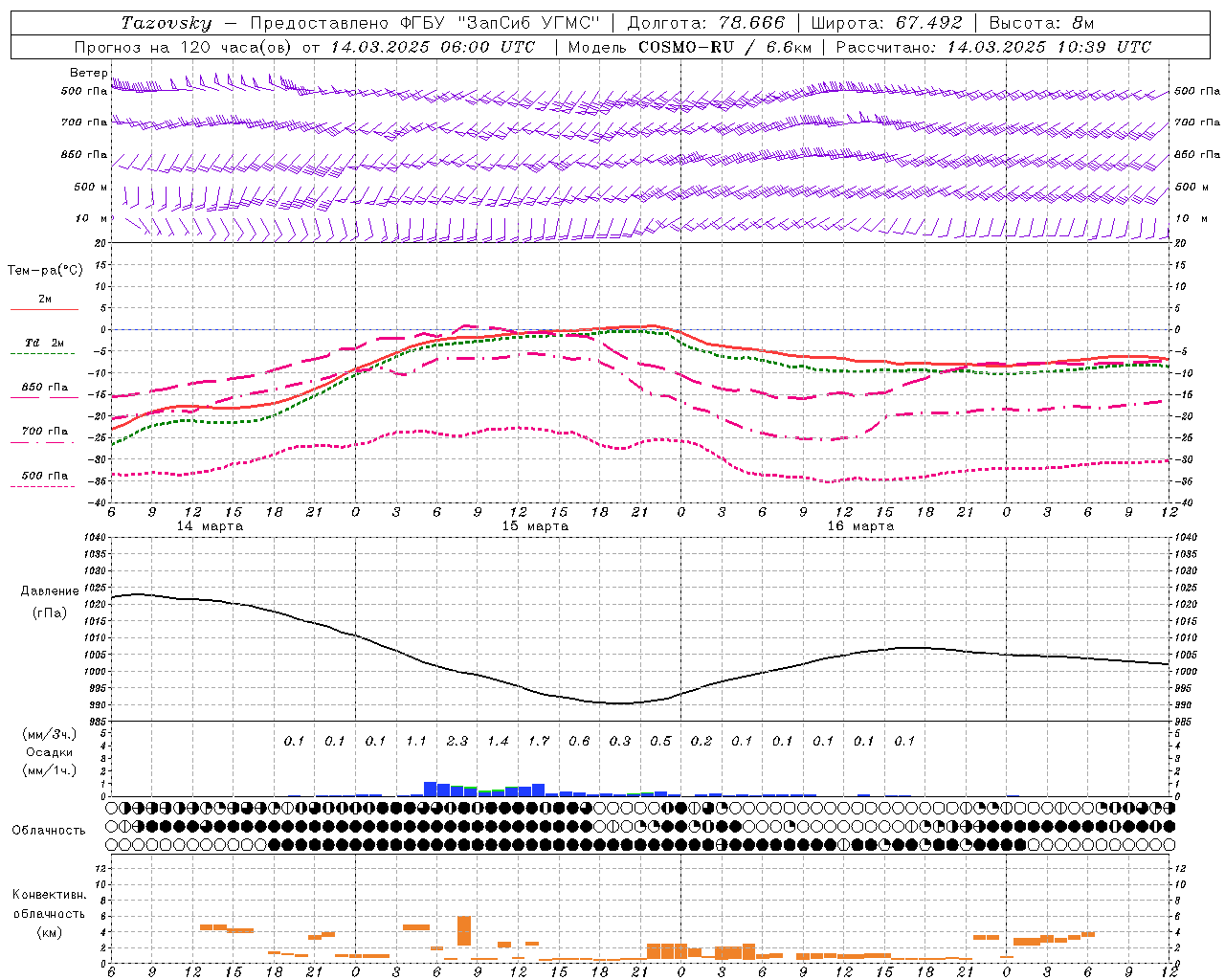Image resolution: width=1225 pixels, height=980 pixels.
Task: Click the tallest blue precipitation bar
Action: pyautogui.click(x=431, y=789)
